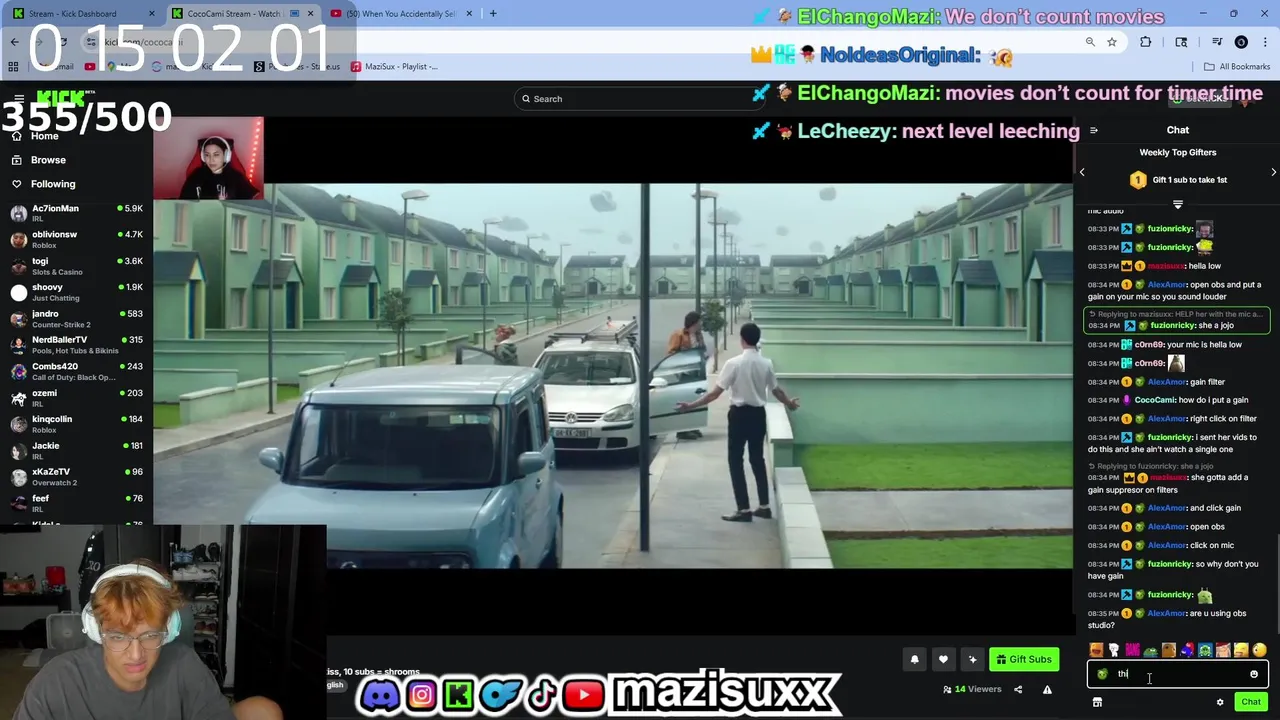Open the ozemi channel in the sidebar
1280x720 pixels.
(x=76, y=398)
